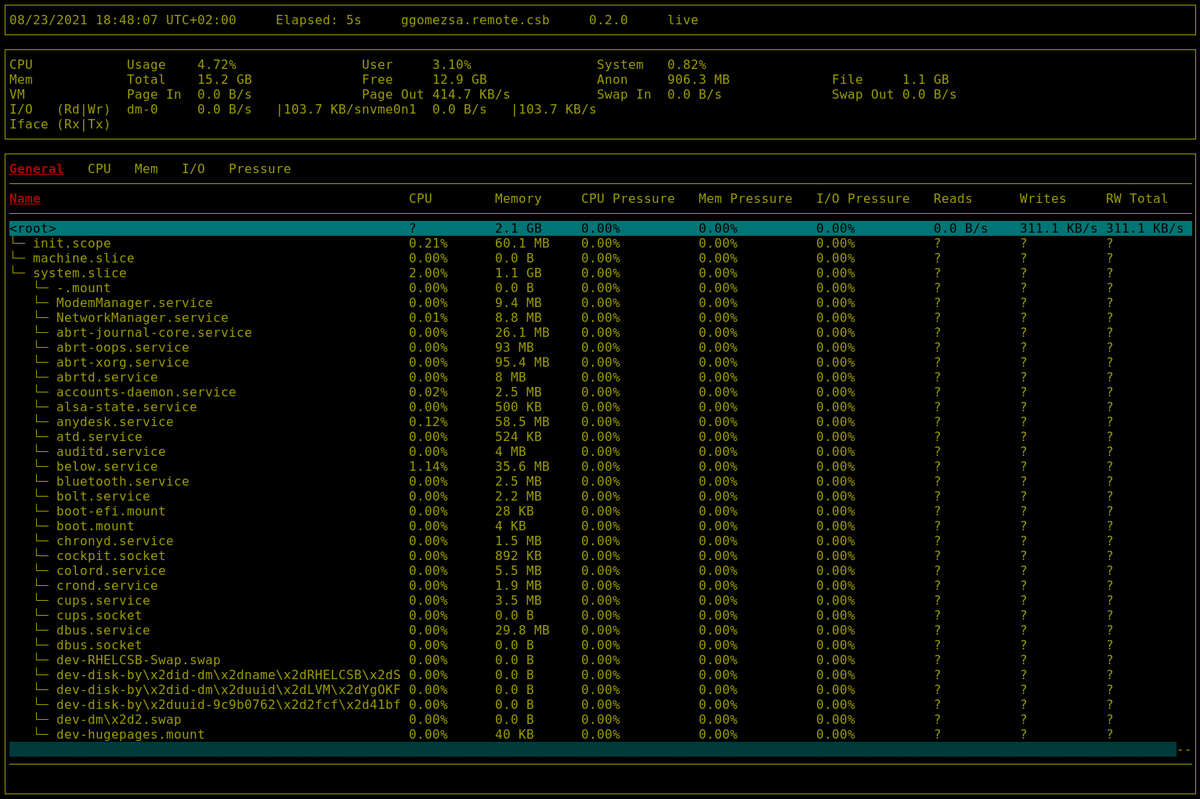
Task: Select abrt-journal-core.service row
Action: [600, 333]
